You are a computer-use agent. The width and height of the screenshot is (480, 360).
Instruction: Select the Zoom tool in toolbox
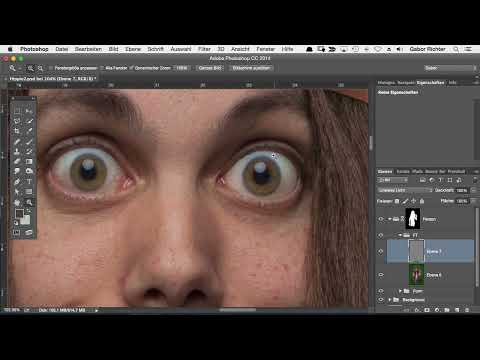point(29,202)
